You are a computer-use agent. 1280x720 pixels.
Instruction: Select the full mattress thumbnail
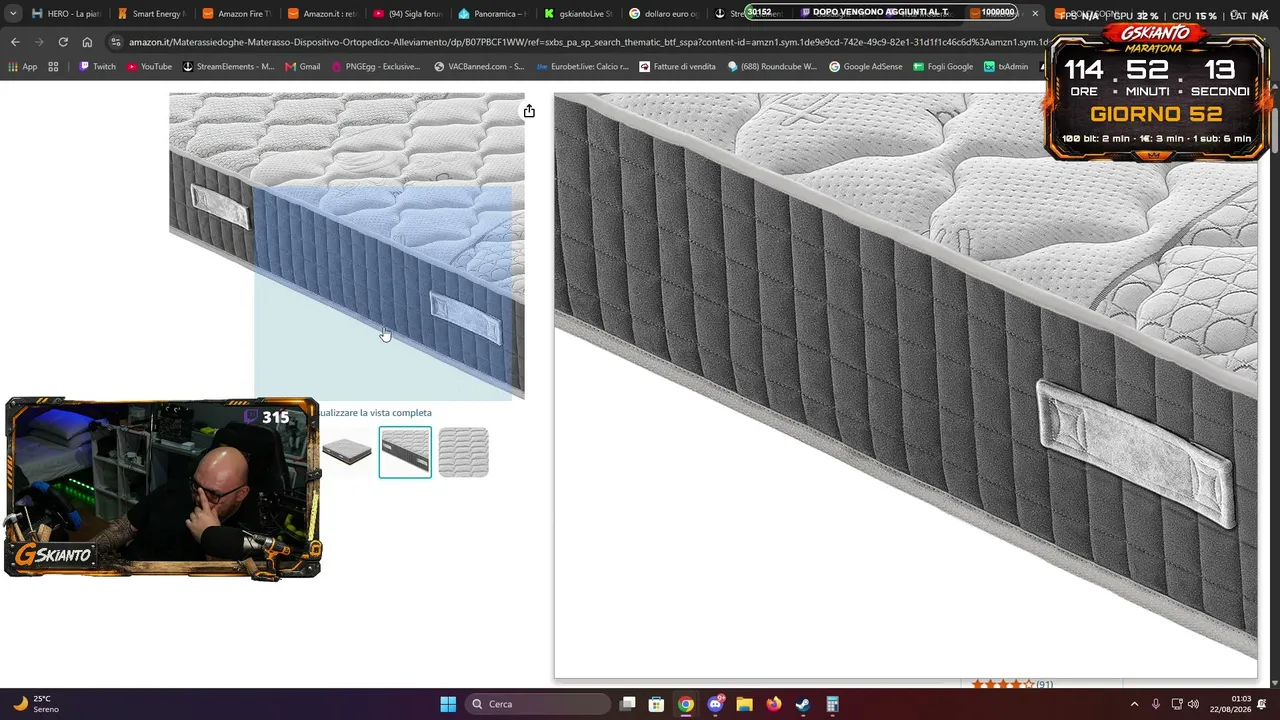[347, 452]
